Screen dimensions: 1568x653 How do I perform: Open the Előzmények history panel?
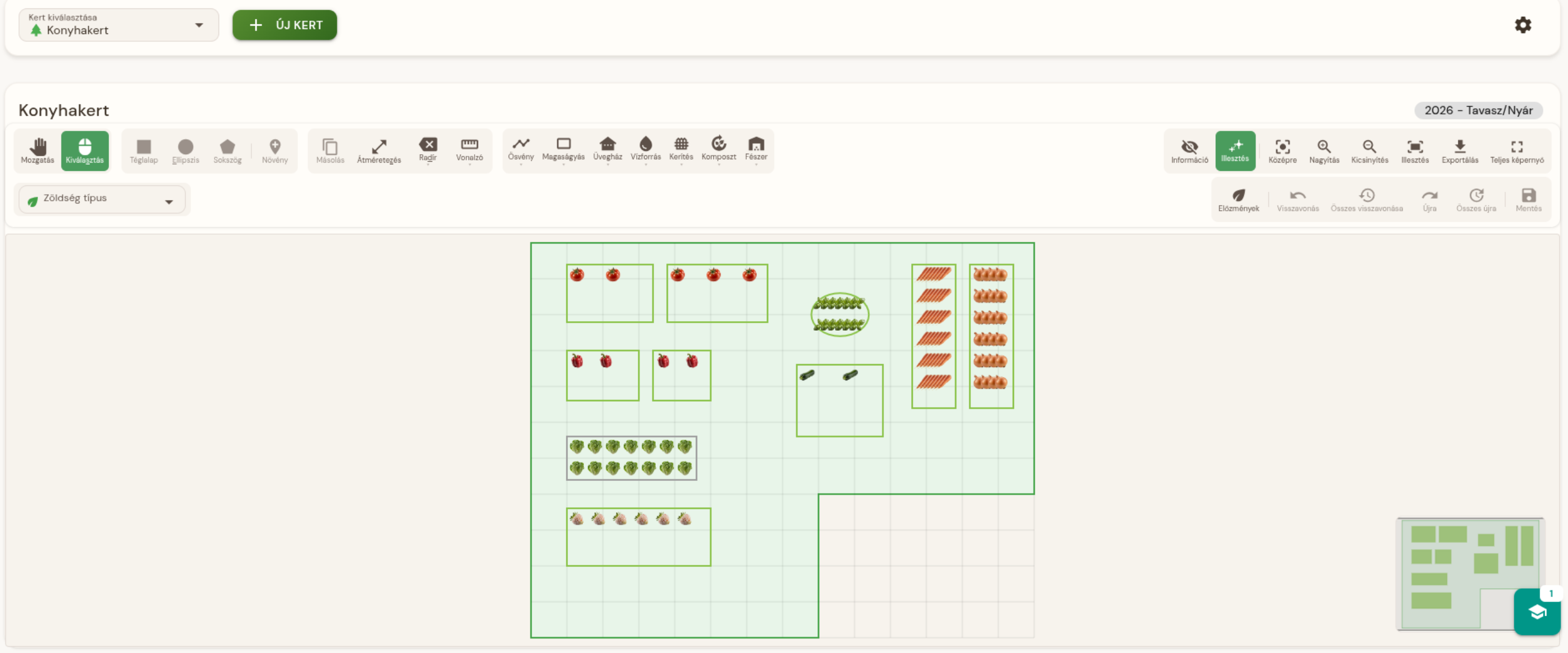click(1239, 200)
